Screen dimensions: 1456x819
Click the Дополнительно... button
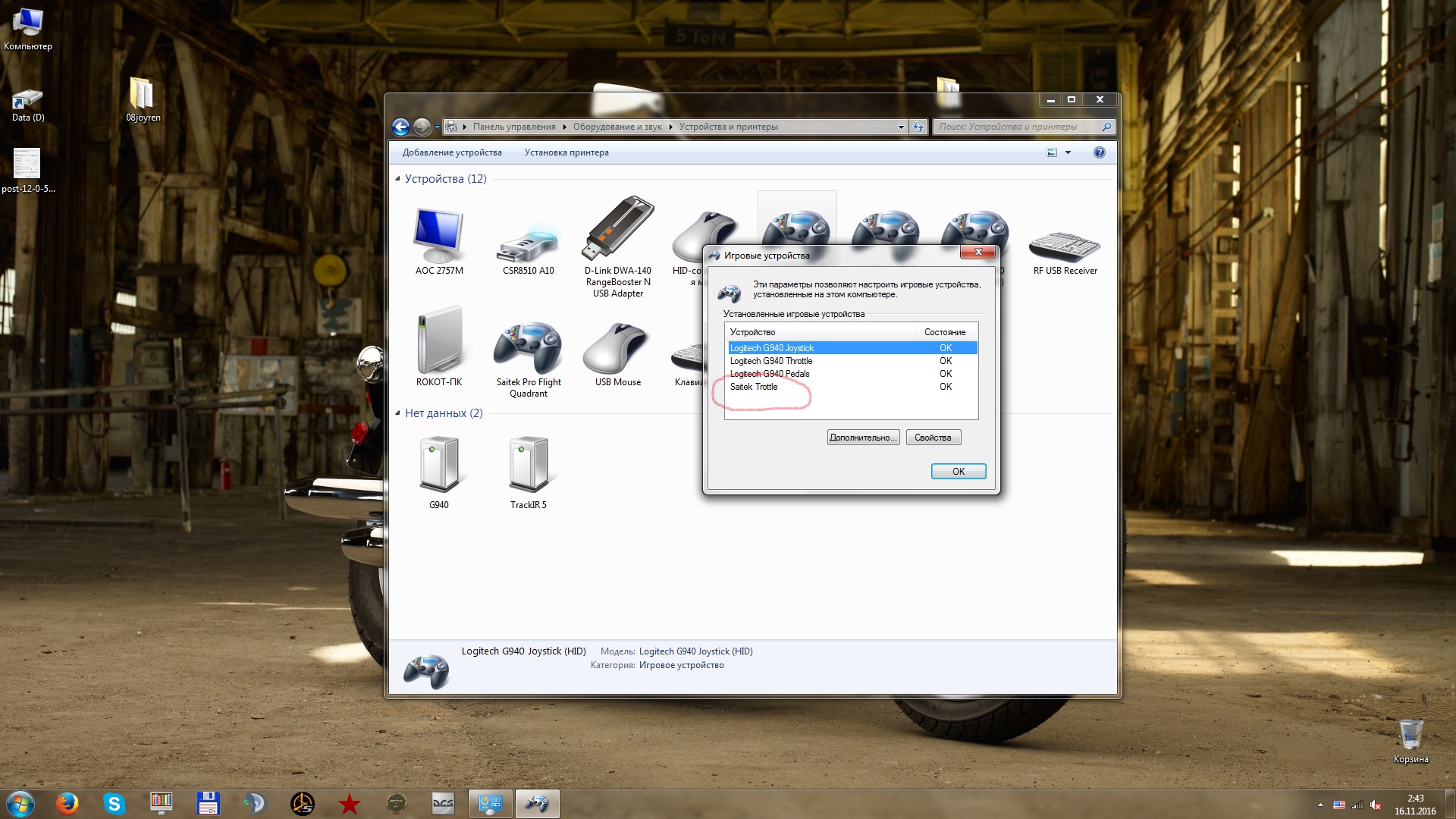coord(863,438)
